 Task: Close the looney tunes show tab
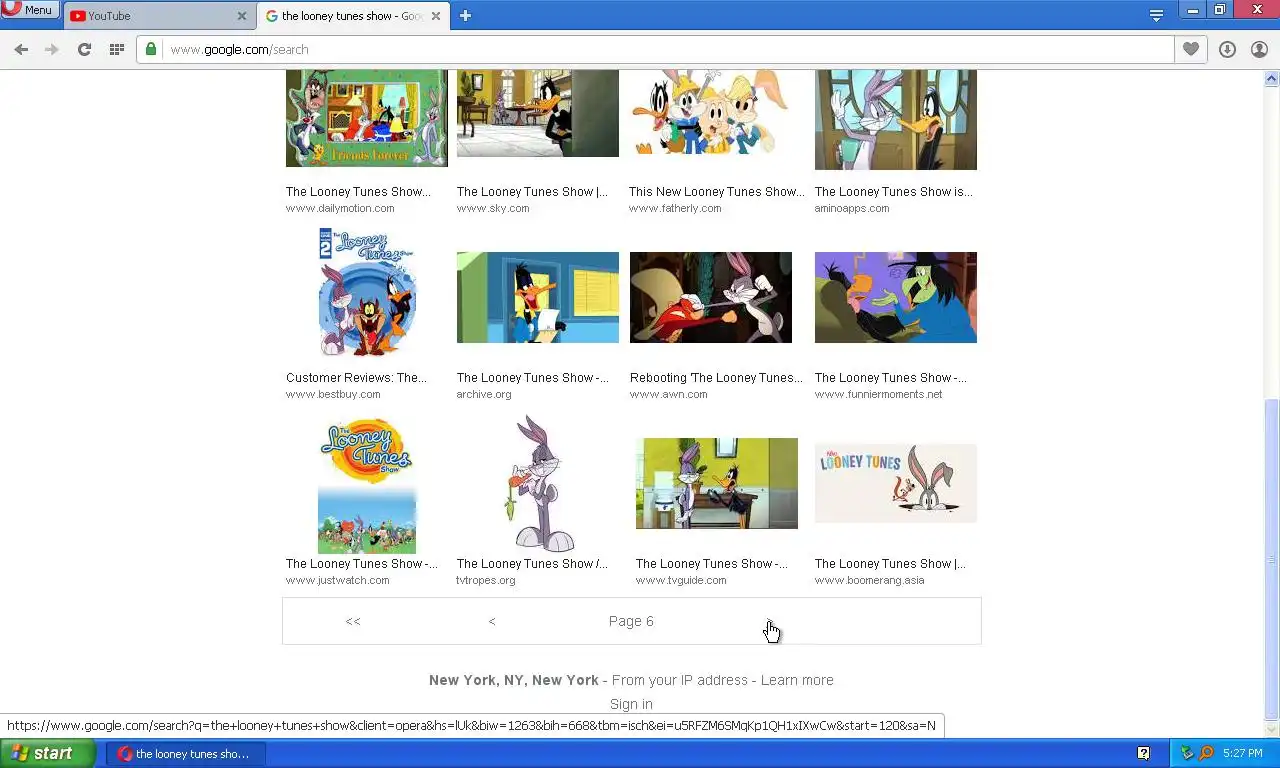pos(436,16)
